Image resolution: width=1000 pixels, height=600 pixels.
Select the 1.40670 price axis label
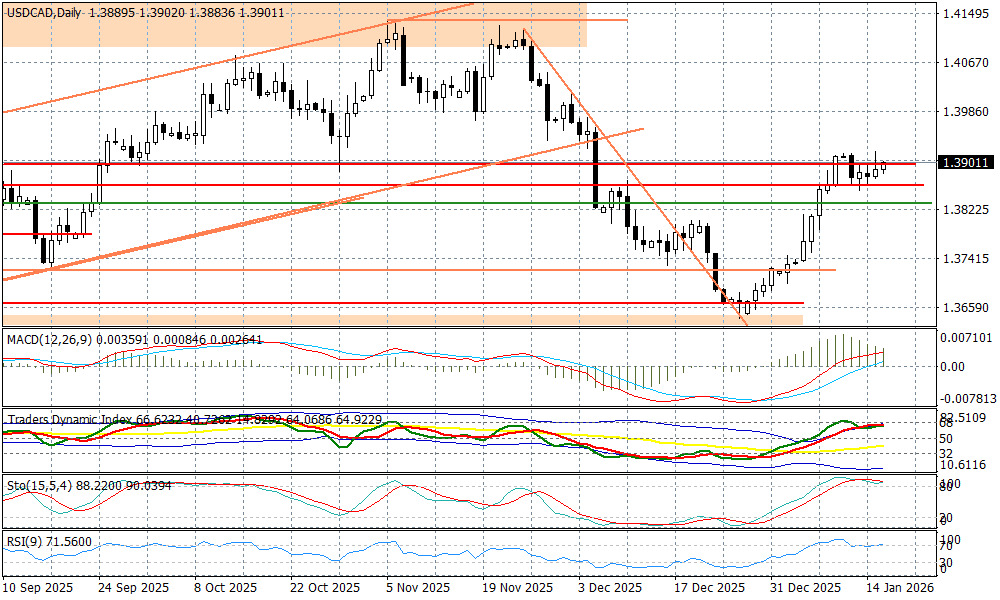click(x=966, y=62)
